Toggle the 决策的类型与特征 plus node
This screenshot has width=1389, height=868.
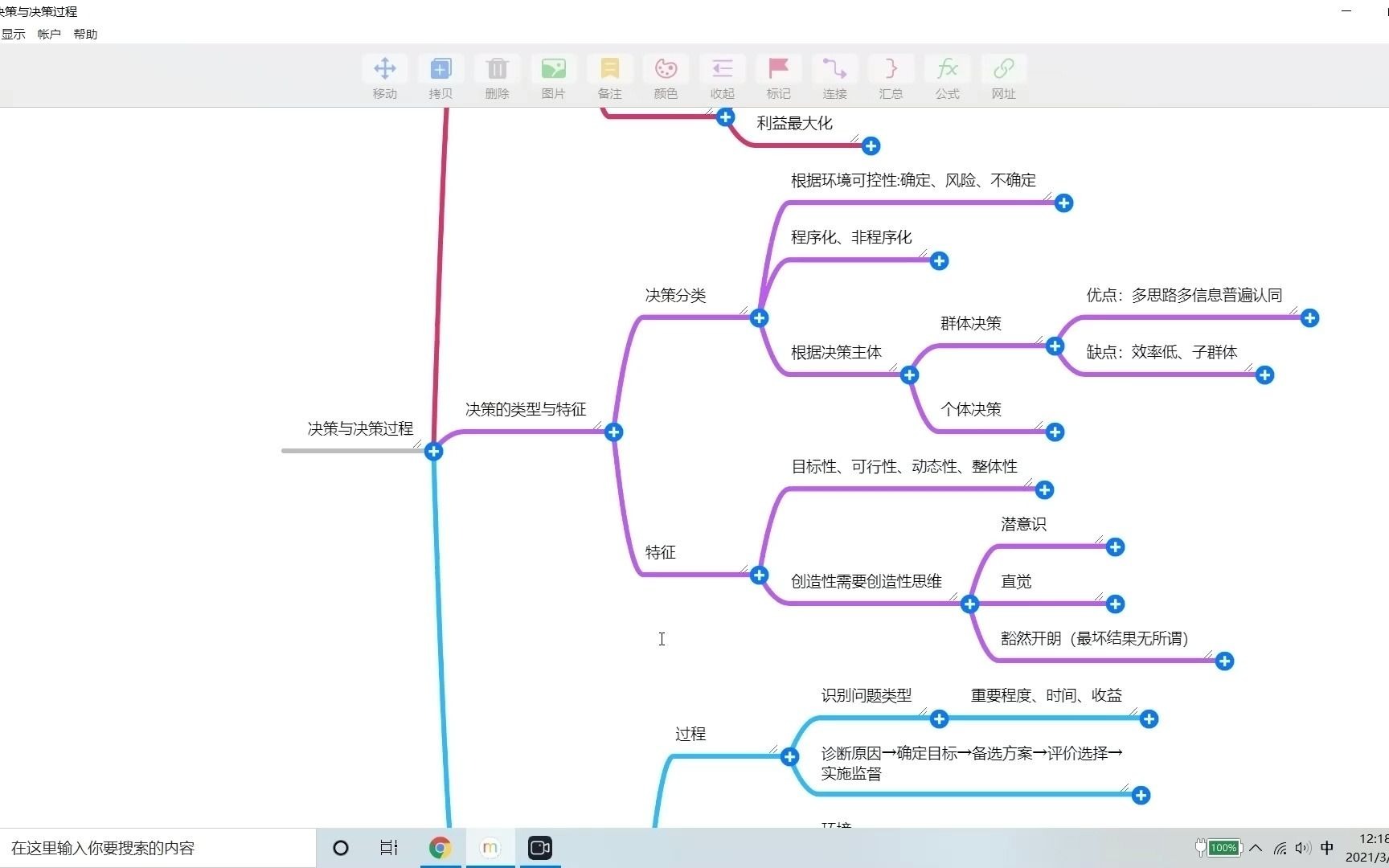pos(613,432)
